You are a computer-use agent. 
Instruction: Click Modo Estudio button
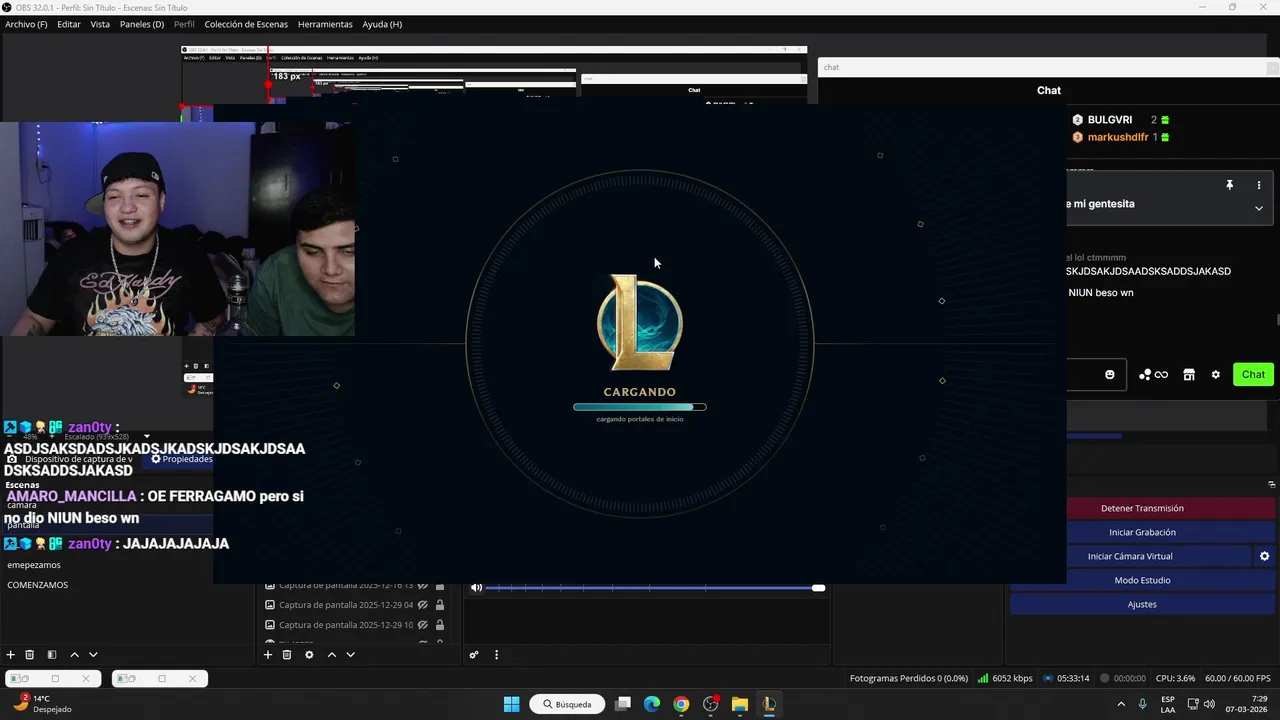pos(1142,580)
